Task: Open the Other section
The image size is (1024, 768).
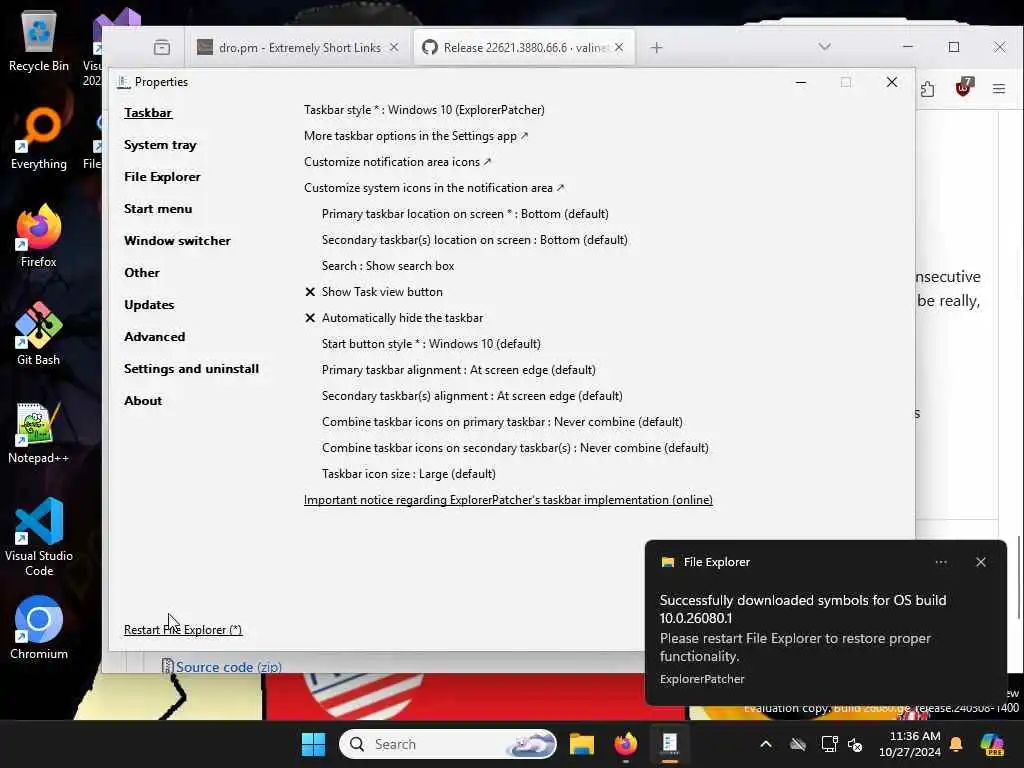Action: (x=142, y=272)
